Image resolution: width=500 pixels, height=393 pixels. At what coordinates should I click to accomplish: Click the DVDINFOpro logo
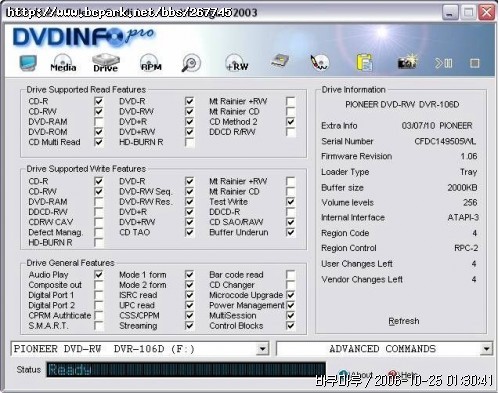coord(84,36)
